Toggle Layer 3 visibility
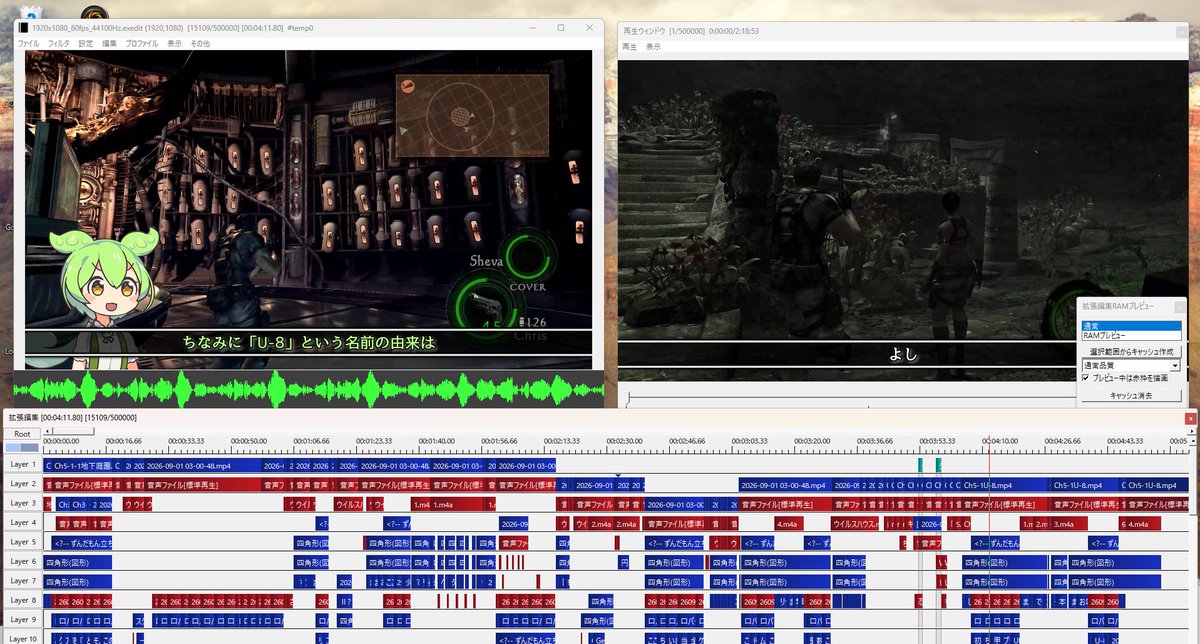 (x=21, y=503)
